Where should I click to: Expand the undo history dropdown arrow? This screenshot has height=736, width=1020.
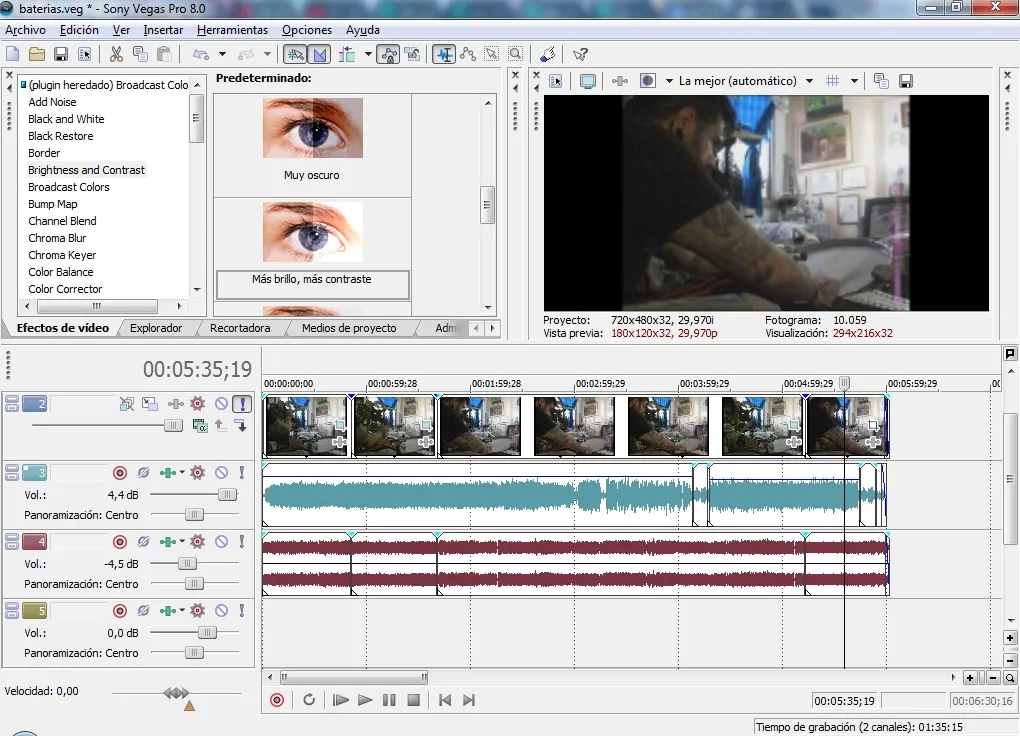tap(222, 54)
